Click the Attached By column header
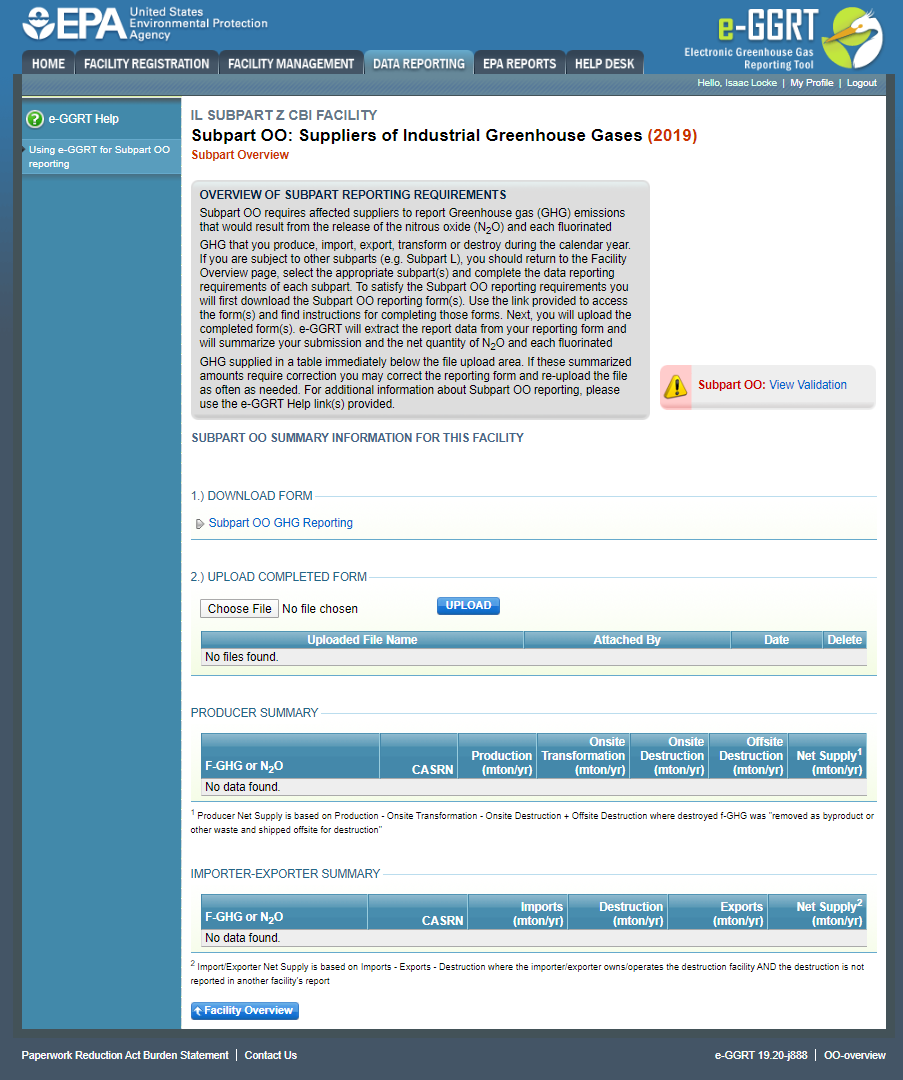 pos(627,640)
